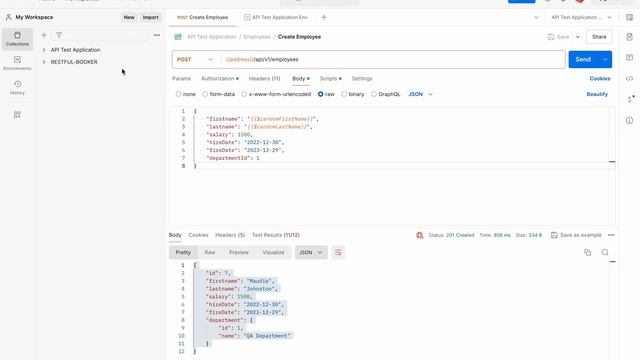The image size is (640, 360).
Task: Open the configure sidebar grid icon
Action: coord(17,115)
